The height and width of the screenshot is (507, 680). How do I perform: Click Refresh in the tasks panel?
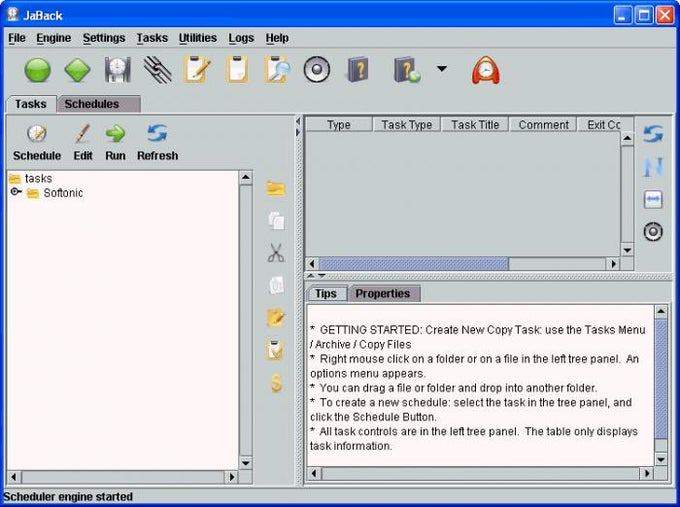157,143
